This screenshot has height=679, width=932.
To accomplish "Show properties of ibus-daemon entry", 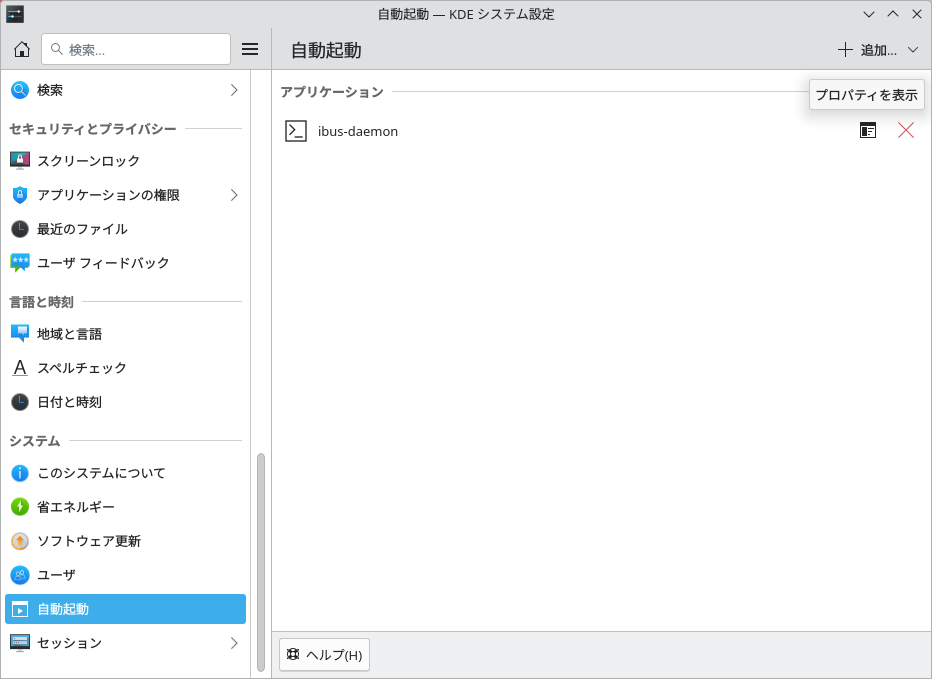I will (868, 130).
